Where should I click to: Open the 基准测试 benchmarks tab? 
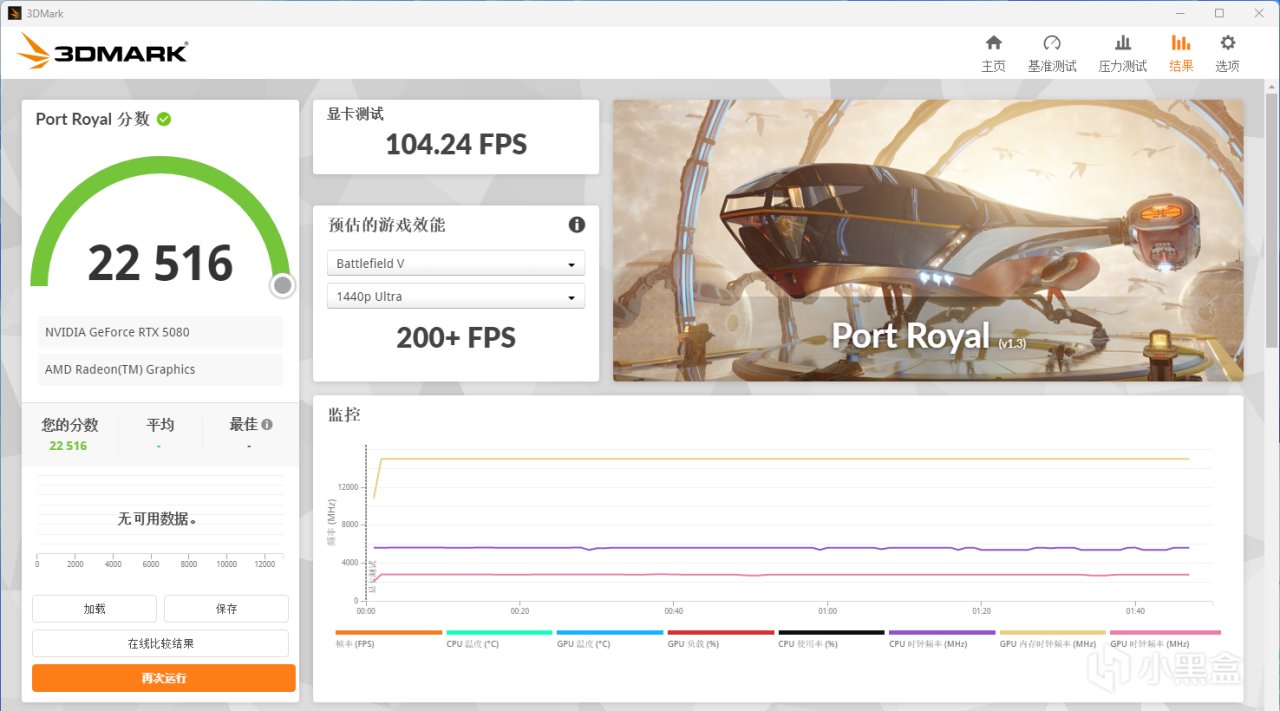[1052, 54]
